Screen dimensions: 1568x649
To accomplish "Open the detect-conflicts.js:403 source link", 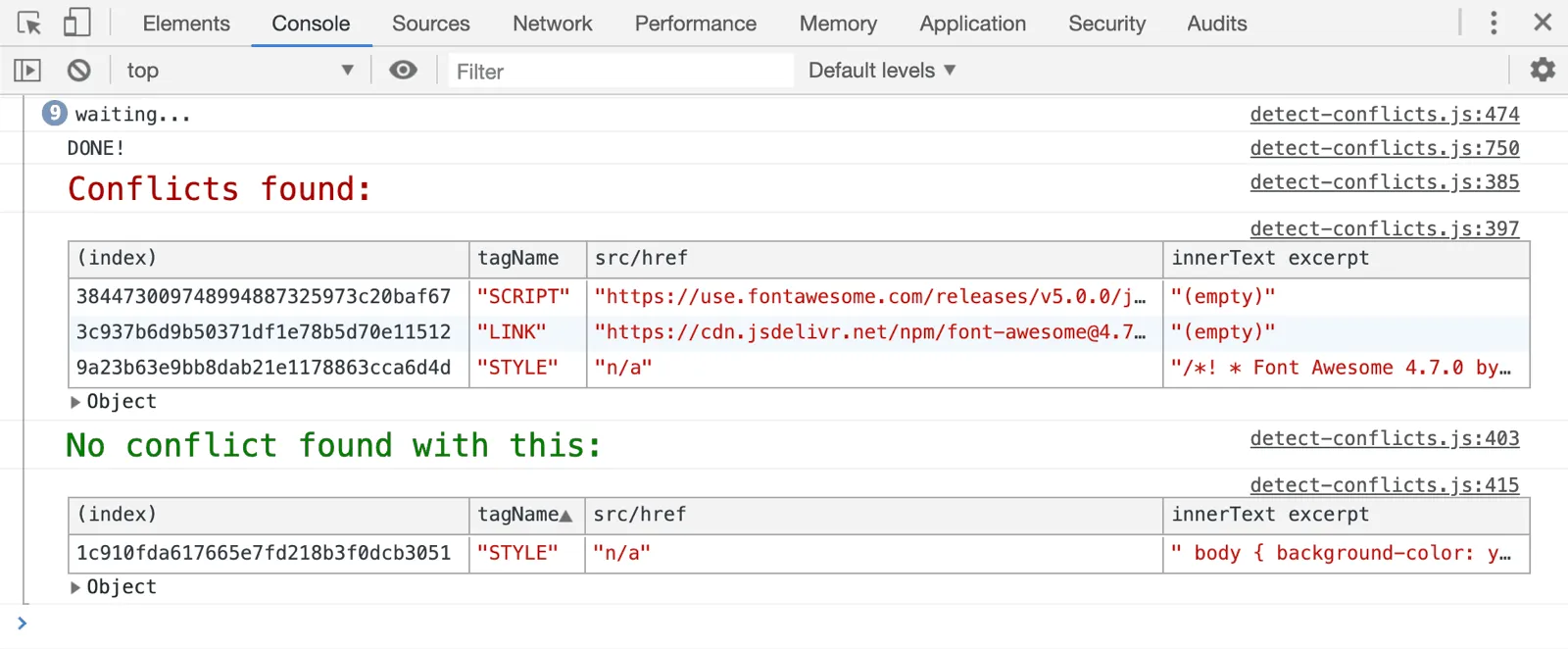I will (x=1384, y=439).
